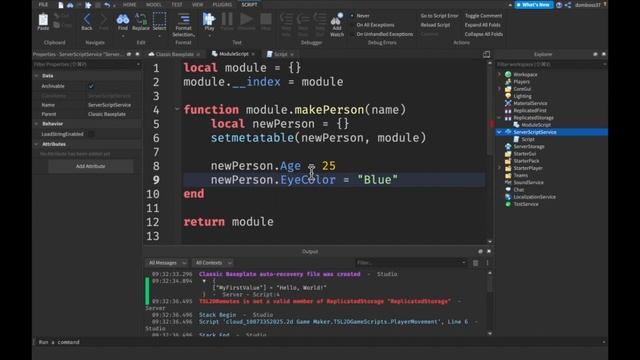Click the TestService icon in Explorer
The height and width of the screenshot is (360, 640).
pos(508,204)
